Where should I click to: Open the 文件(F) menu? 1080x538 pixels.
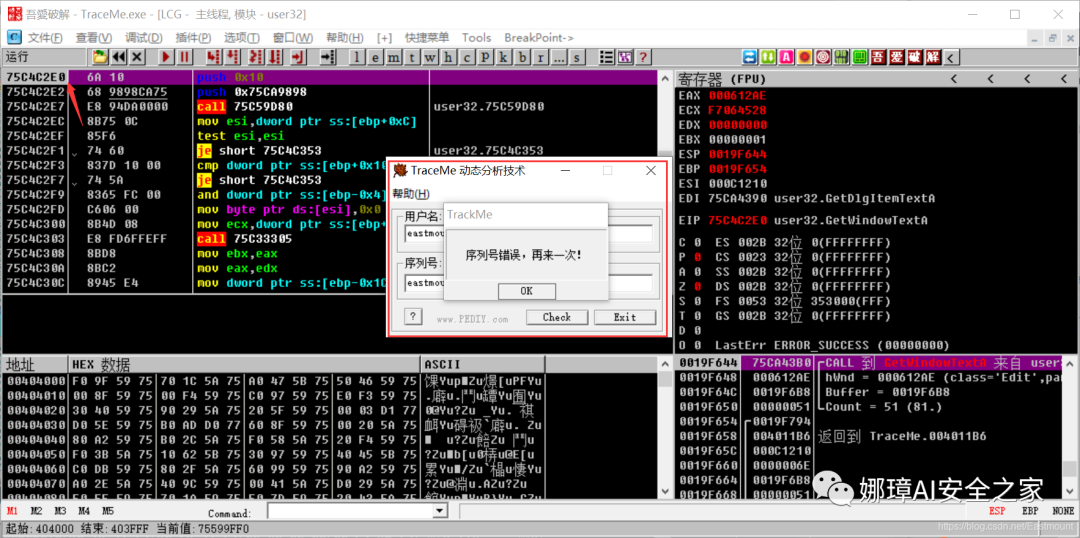[x=45, y=38]
